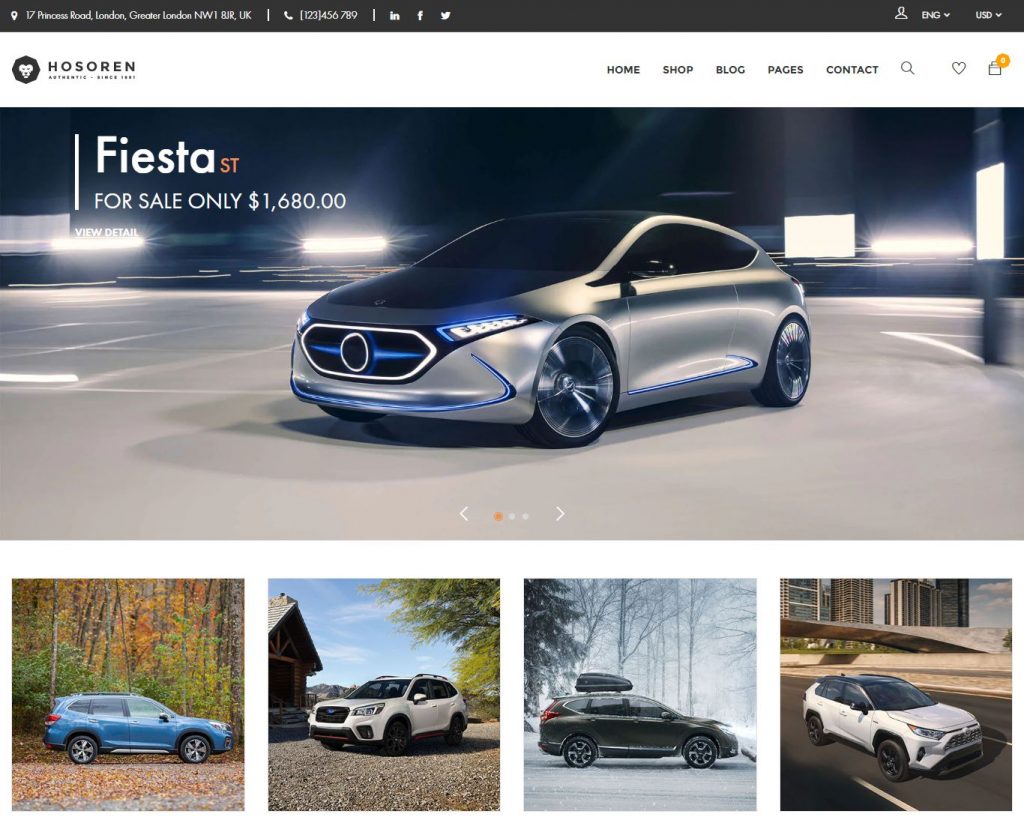View the wishlist heart icon

(959, 68)
